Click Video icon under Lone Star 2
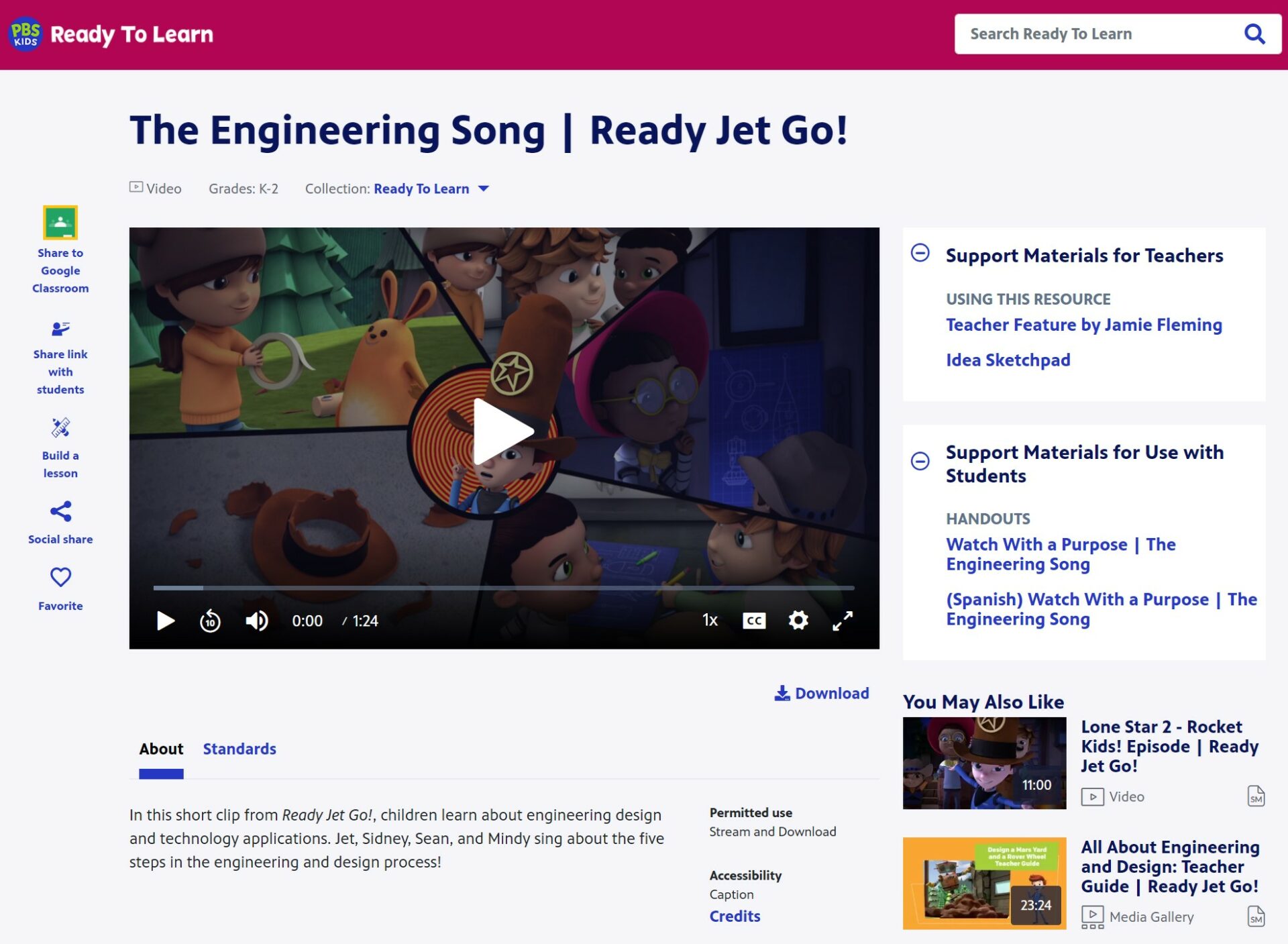 click(x=1092, y=797)
